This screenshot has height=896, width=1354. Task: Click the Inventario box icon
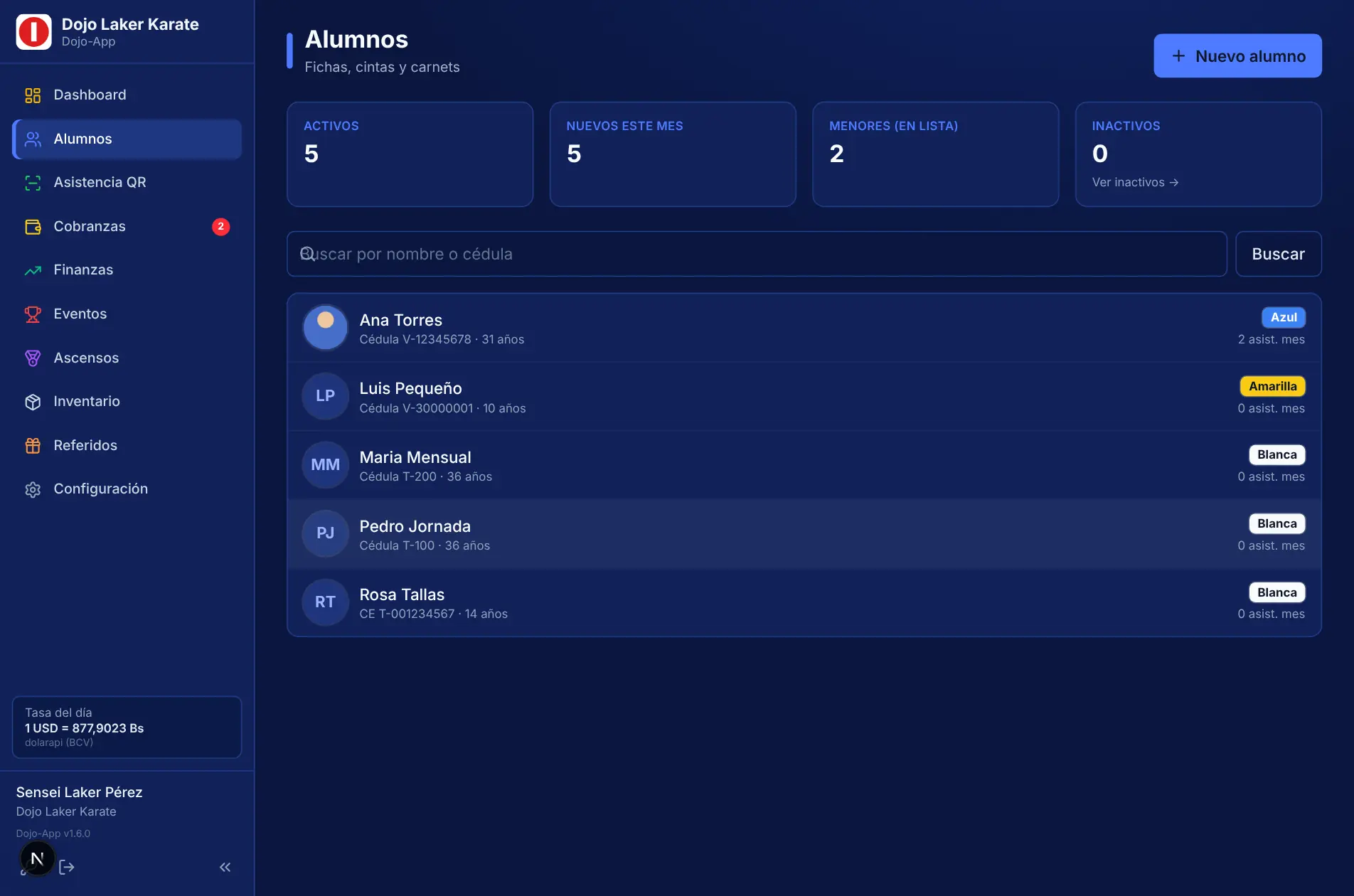coord(33,402)
